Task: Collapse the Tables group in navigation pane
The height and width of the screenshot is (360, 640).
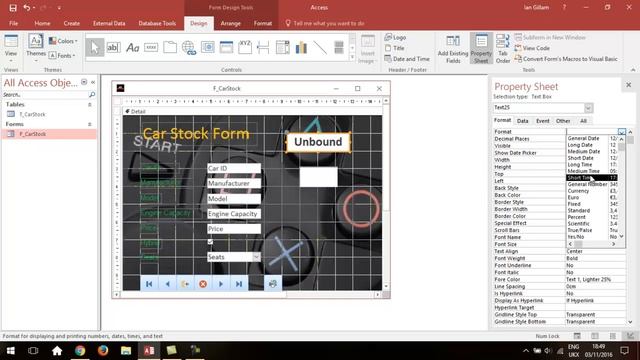Action: coord(90,104)
